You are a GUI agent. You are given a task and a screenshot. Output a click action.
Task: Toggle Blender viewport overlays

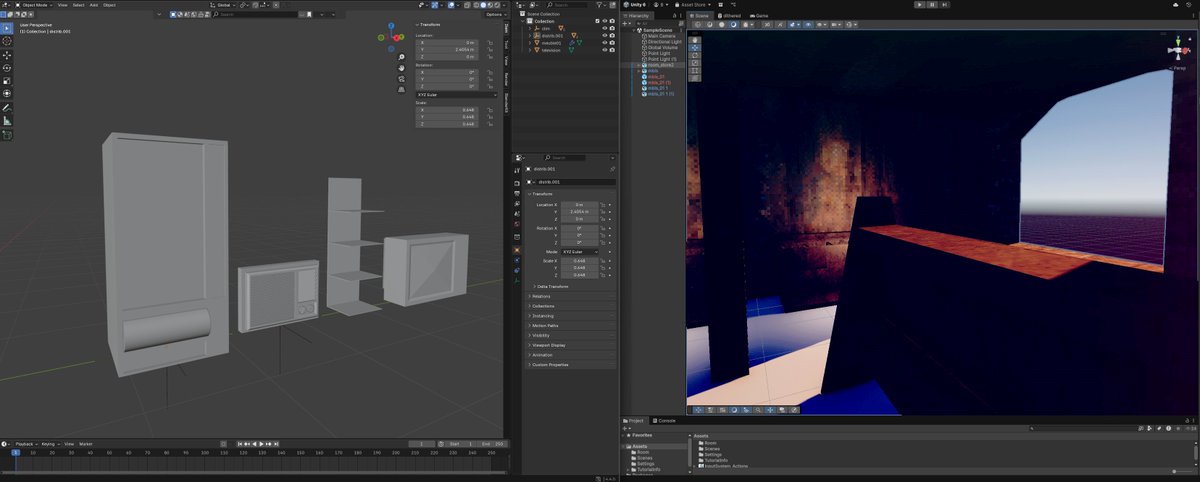pos(451,5)
